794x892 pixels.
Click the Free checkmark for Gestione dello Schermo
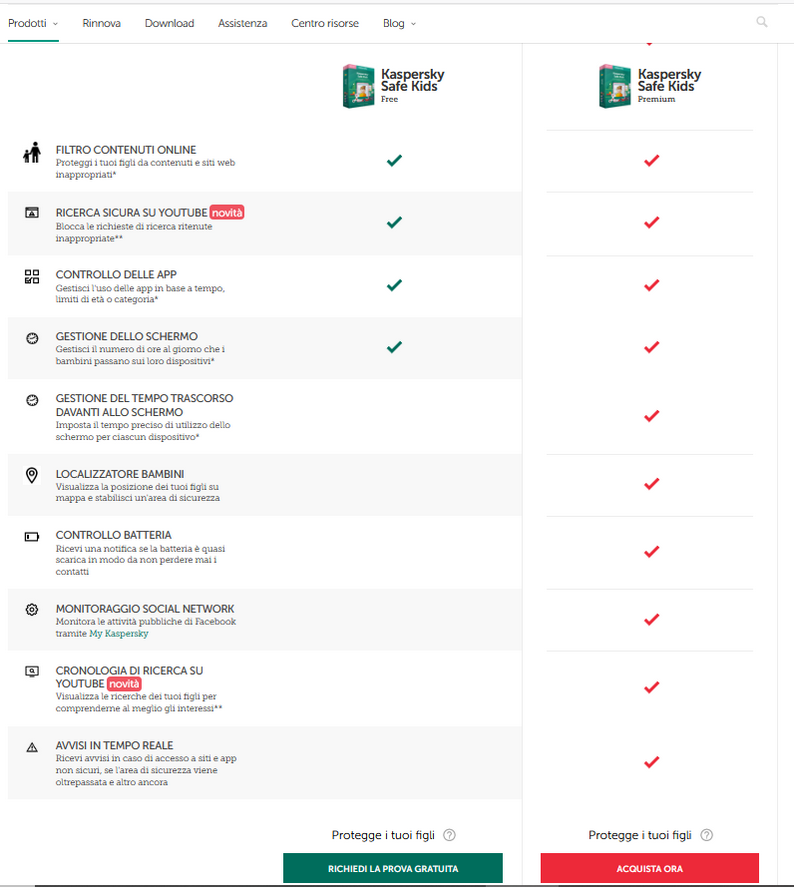(x=394, y=346)
